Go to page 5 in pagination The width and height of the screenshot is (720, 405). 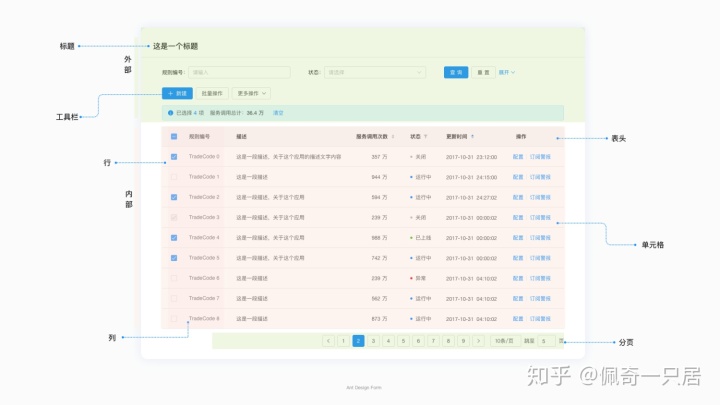point(403,341)
